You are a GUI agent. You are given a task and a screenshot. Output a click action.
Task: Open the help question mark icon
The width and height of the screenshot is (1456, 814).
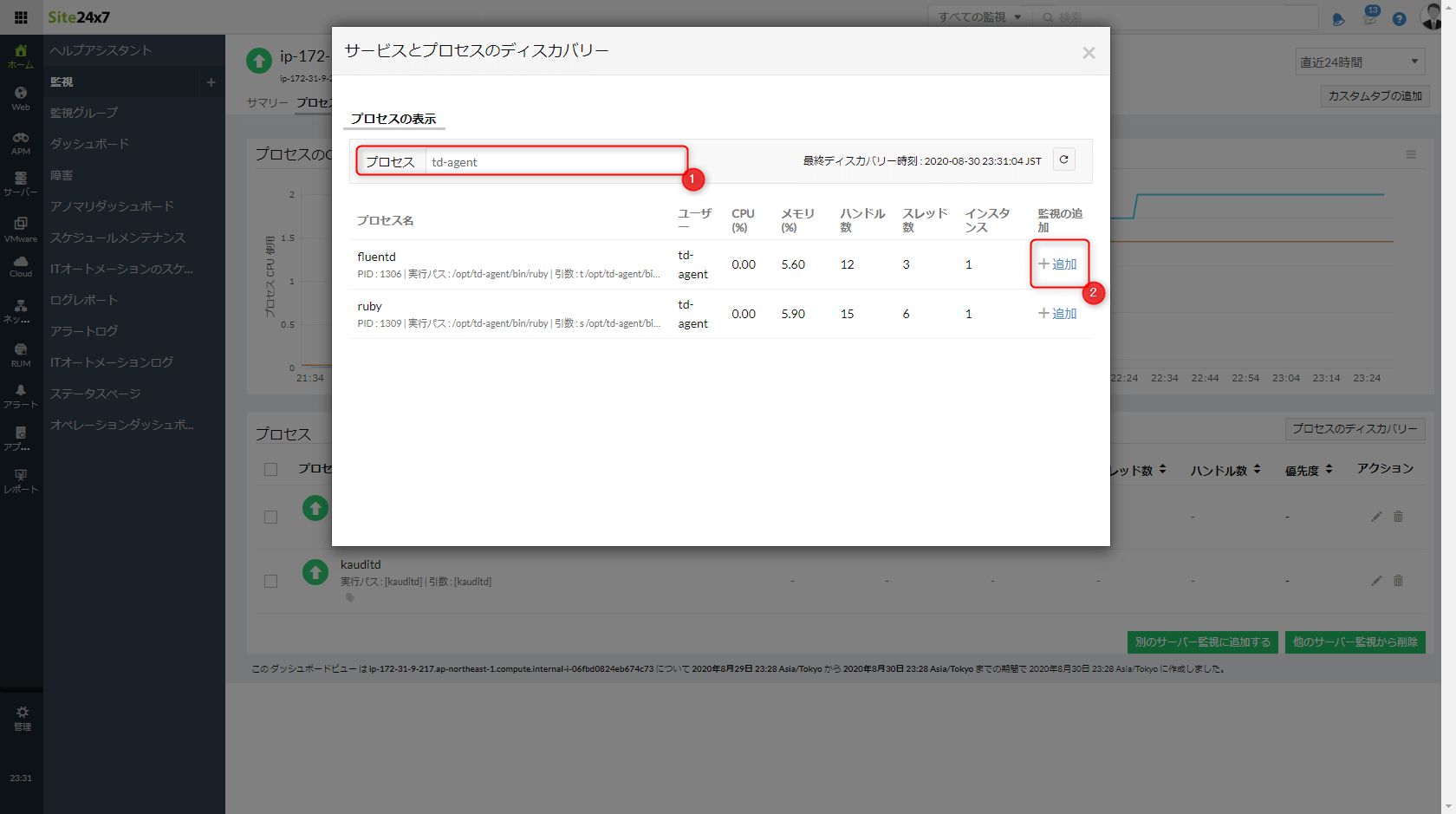(1399, 18)
